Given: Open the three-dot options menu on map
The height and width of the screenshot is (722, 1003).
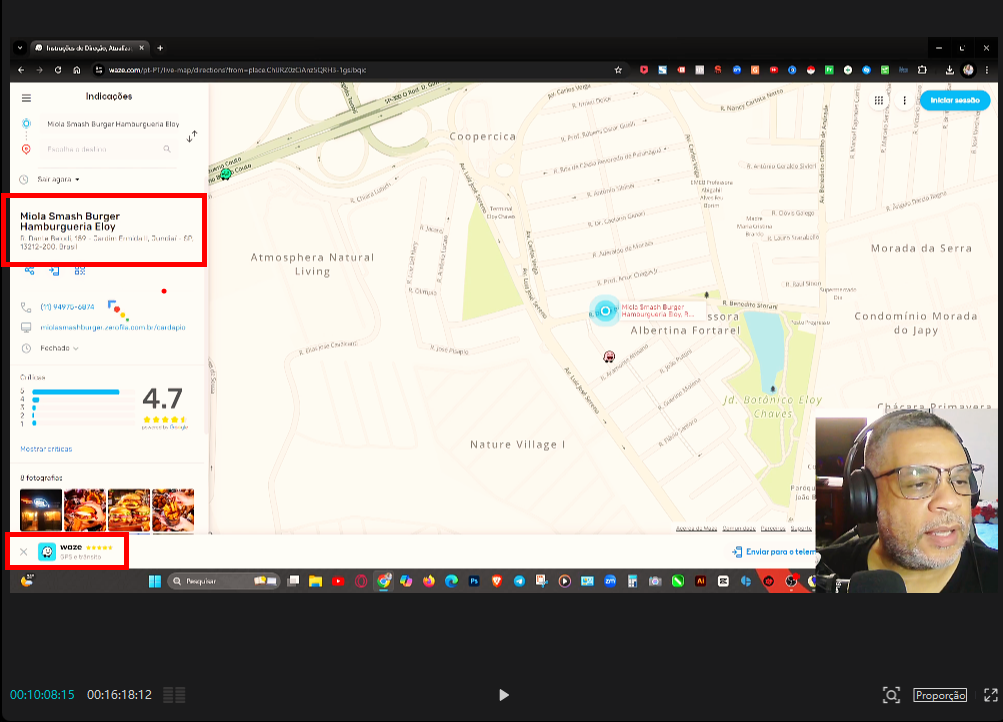Looking at the screenshot, I should (904, 100).
